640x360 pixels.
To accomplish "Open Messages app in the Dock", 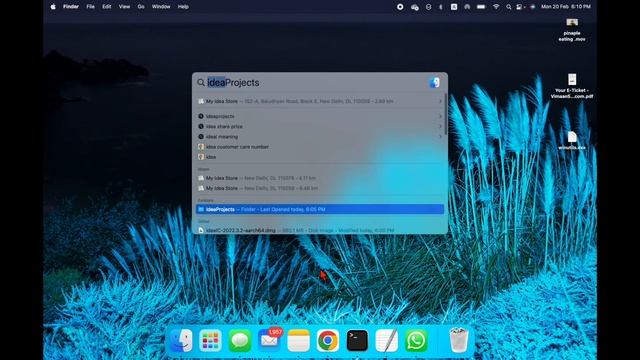I will tap(240, 340).
